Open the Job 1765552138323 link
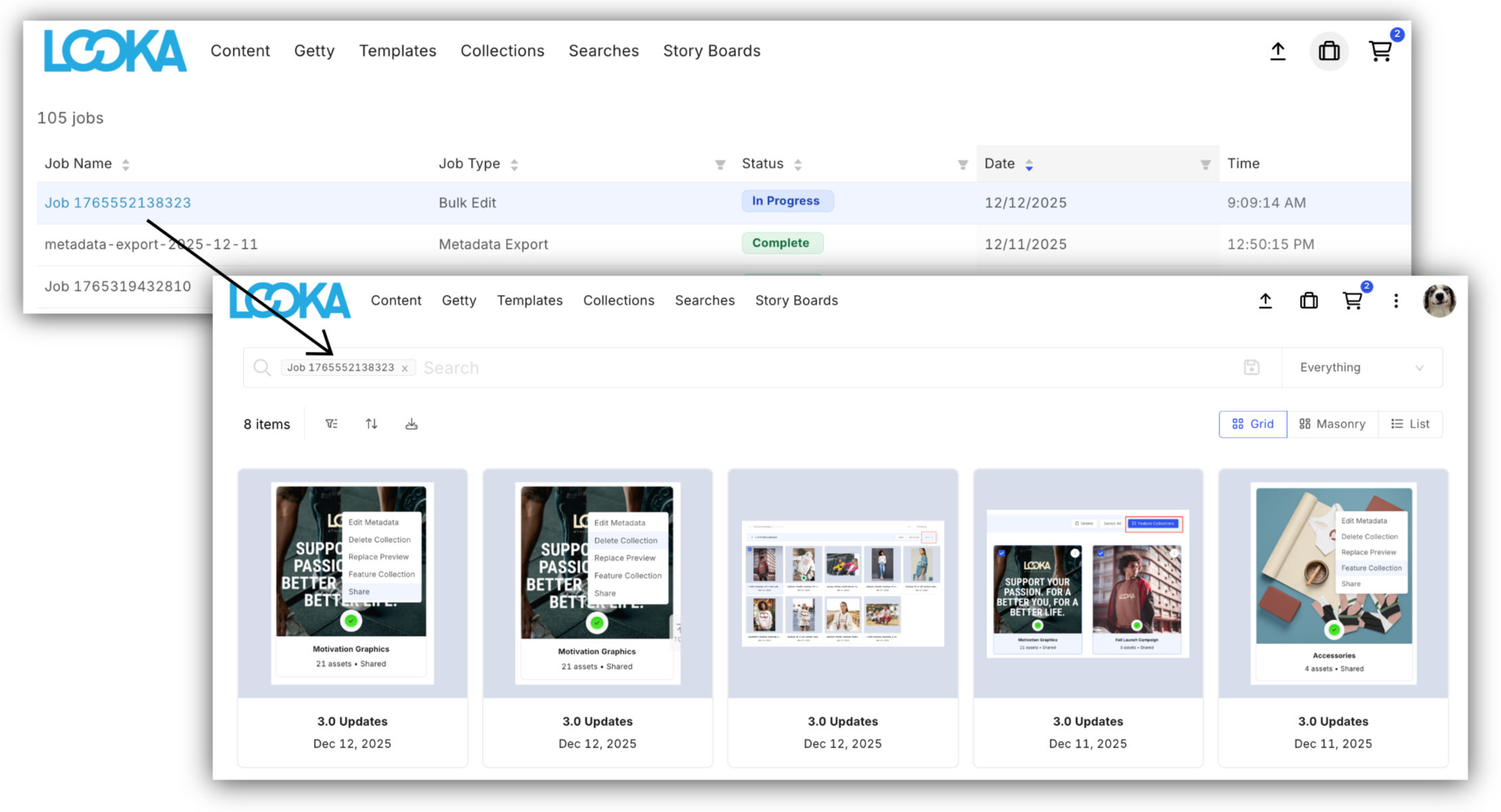The image size is (1501, 812). [118, 203]
